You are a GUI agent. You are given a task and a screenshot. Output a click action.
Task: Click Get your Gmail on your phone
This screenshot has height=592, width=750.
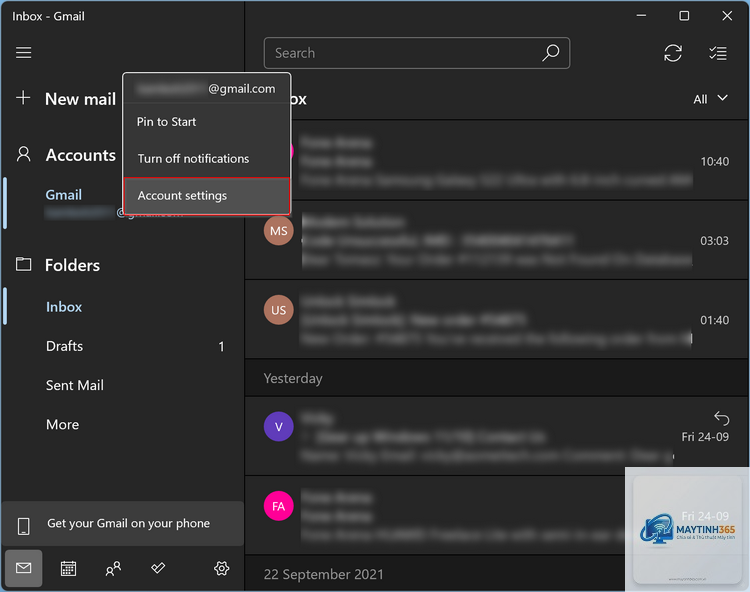tap(122, 524)
